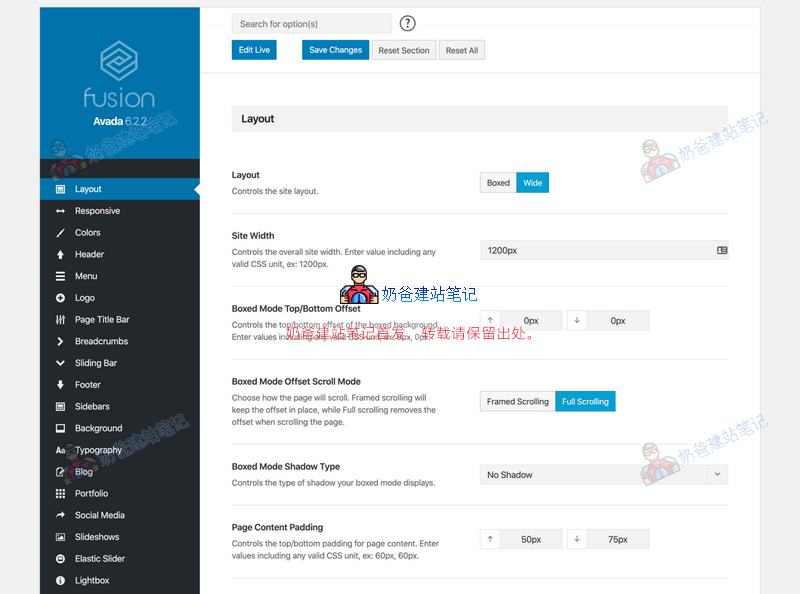Open the Typography settings section
The width and height of the screenshot is (800, 594).
point(98,450)
